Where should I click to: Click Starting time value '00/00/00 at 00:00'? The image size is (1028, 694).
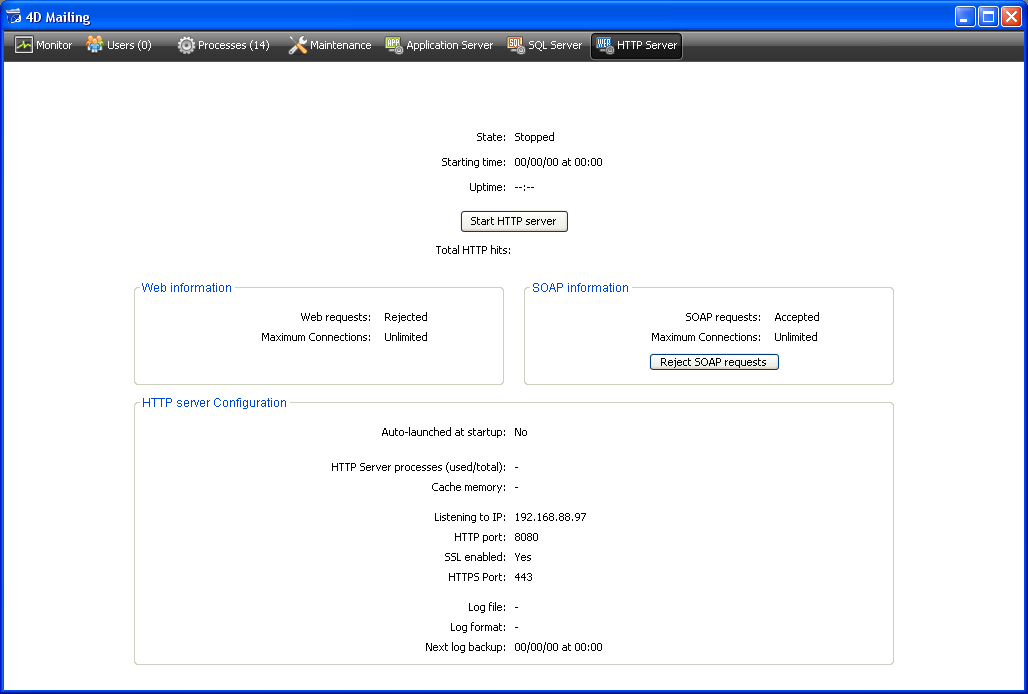pyautogui.click(x=558, y=162)
